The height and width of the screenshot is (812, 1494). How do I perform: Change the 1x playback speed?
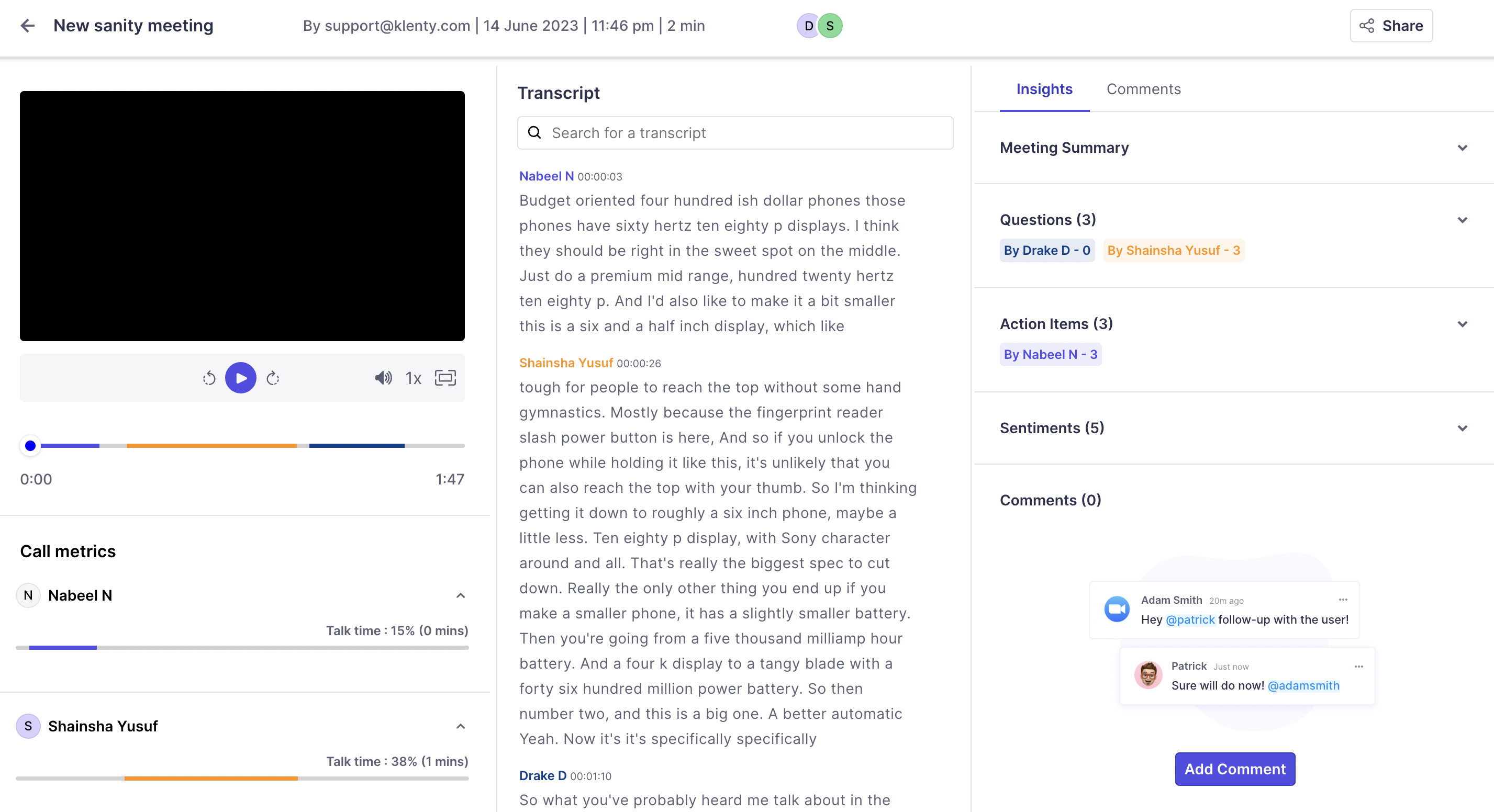tap(413, 378)
